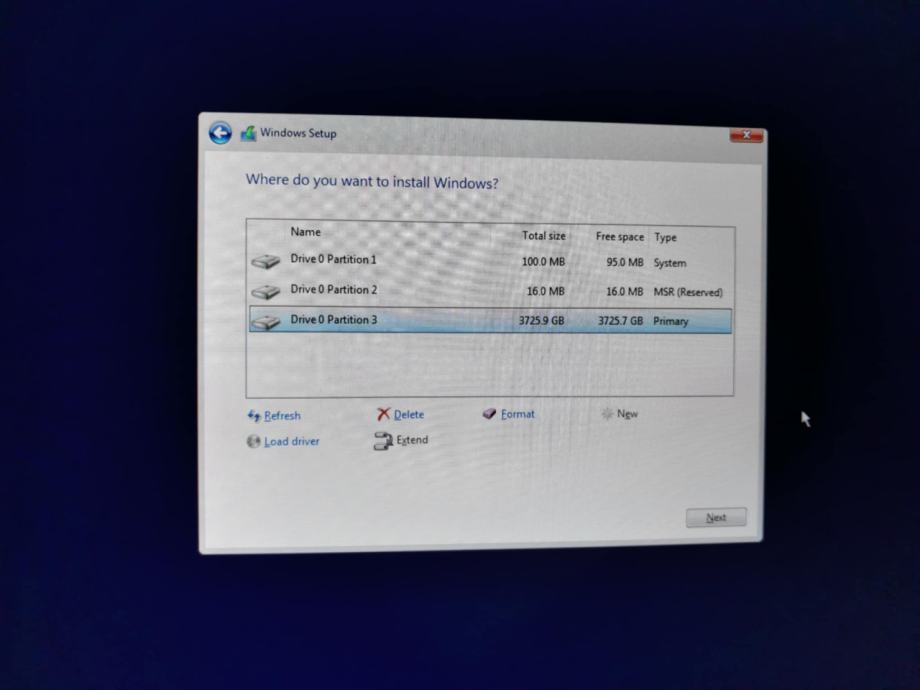Click the Next button
920x690 pixels.
click(x=716, y=518)
